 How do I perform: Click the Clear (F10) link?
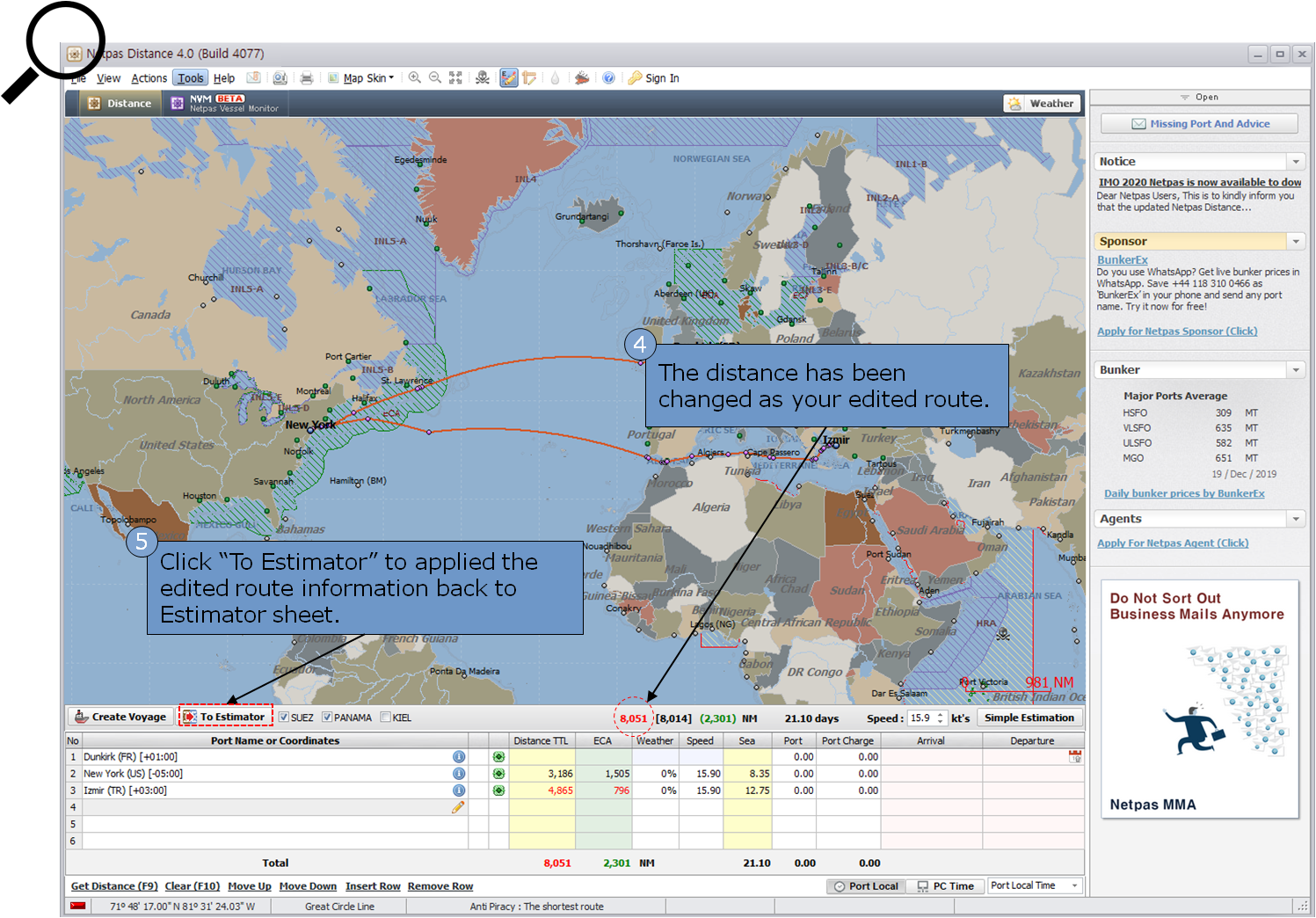(x=193, y=886)
